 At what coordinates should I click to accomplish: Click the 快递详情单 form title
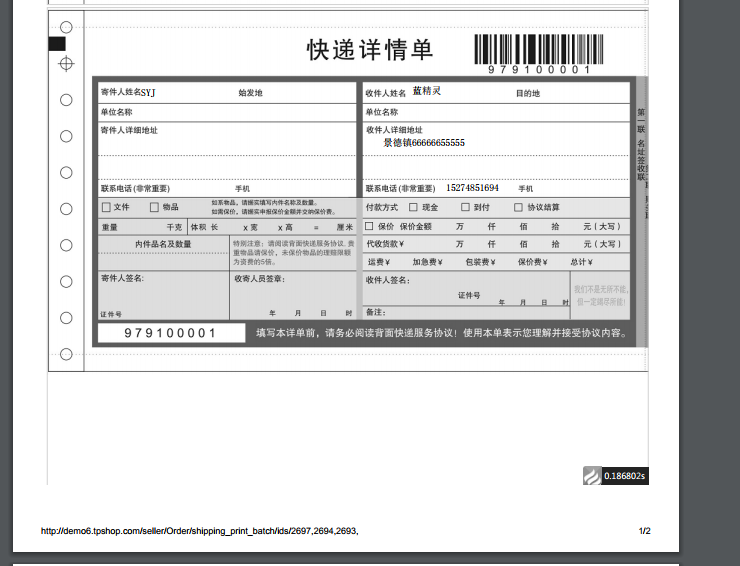pos(369,50)
